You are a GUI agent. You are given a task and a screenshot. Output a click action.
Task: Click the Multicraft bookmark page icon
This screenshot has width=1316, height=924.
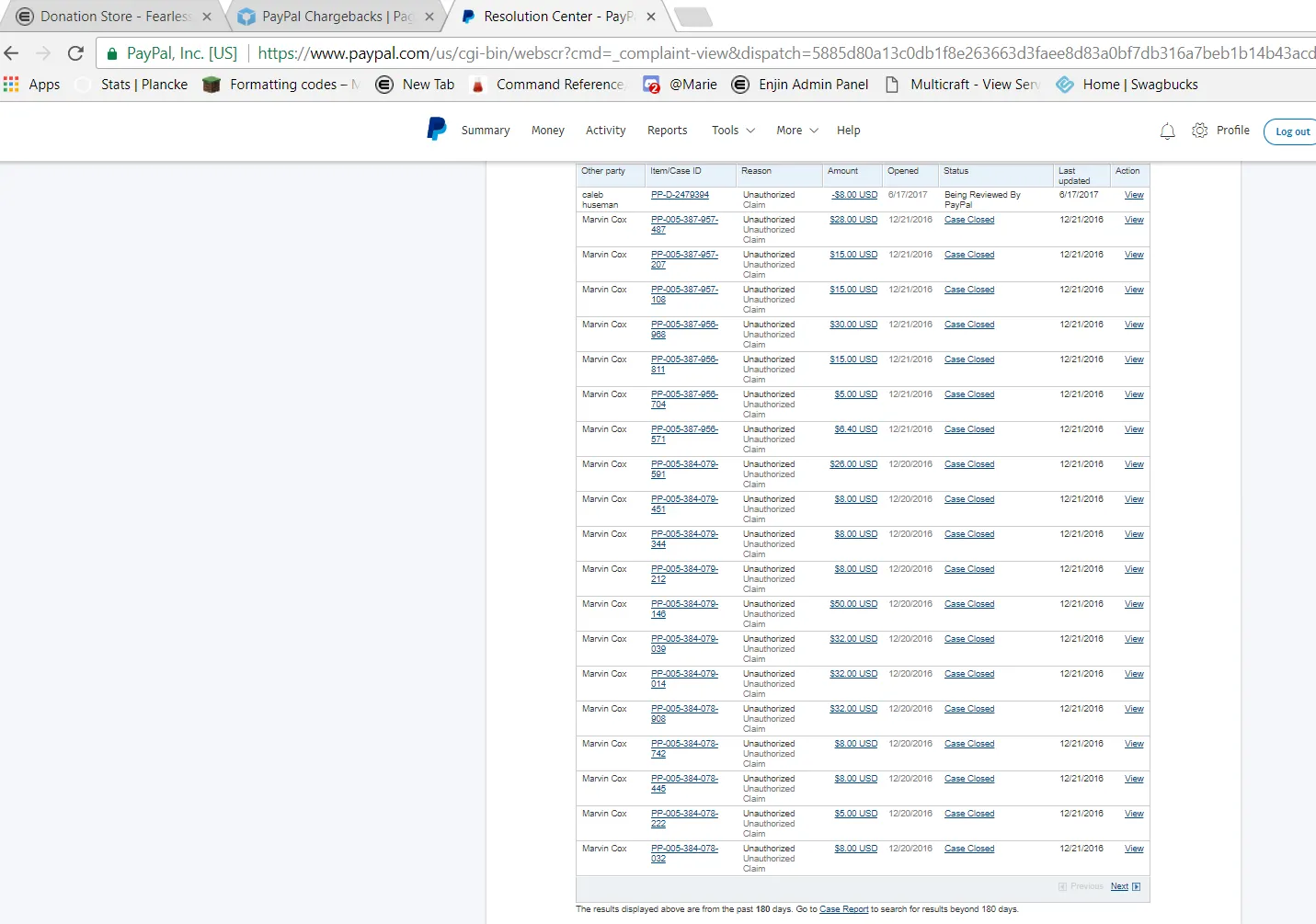click(892, 85)
